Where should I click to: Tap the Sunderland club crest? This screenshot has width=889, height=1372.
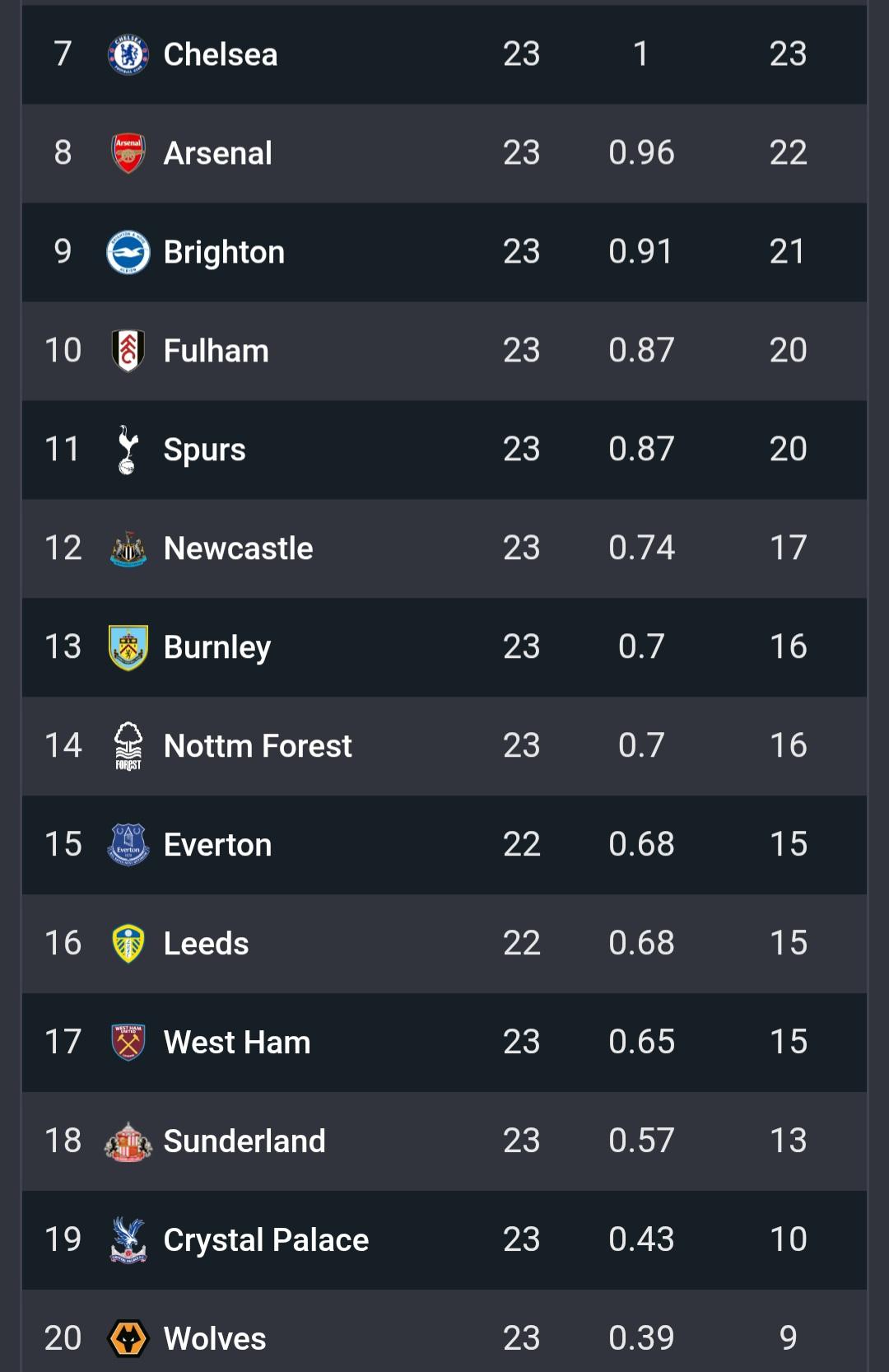(x=128, y=1141)
